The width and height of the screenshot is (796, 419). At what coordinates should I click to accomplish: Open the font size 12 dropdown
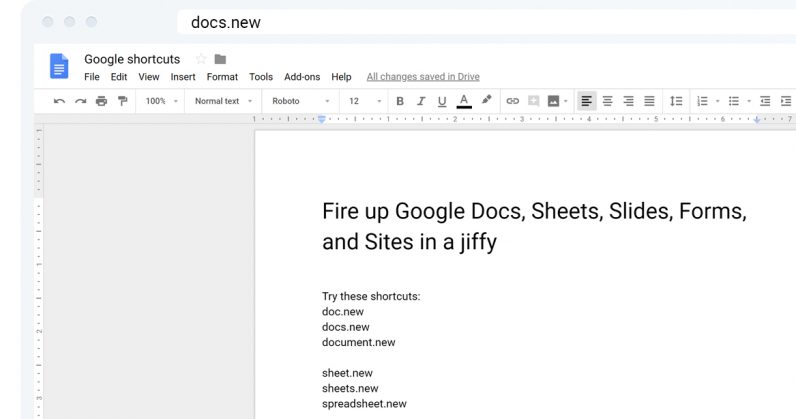point(364,101)
